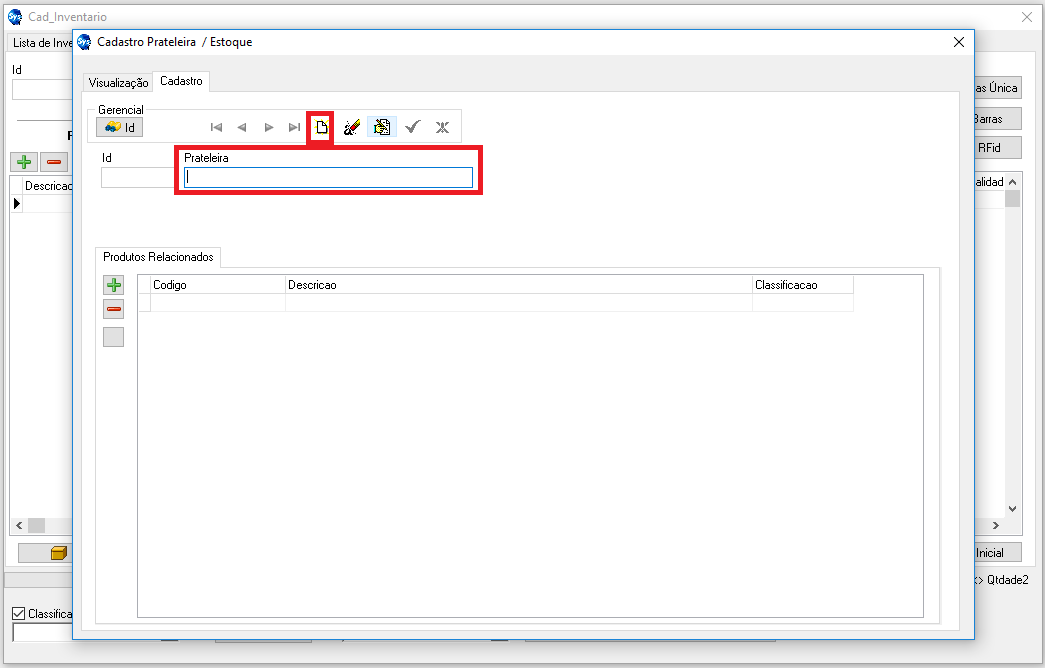Go to the next record arrow
Screen dimensions: 1045x668
pos(268,127)
